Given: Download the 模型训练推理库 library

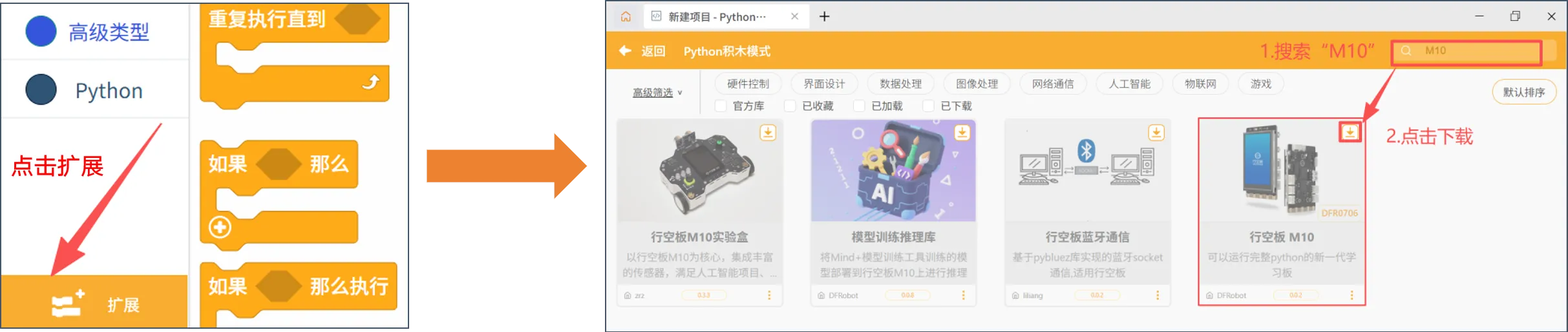Looking at the screenshot, I should (962, 133).
